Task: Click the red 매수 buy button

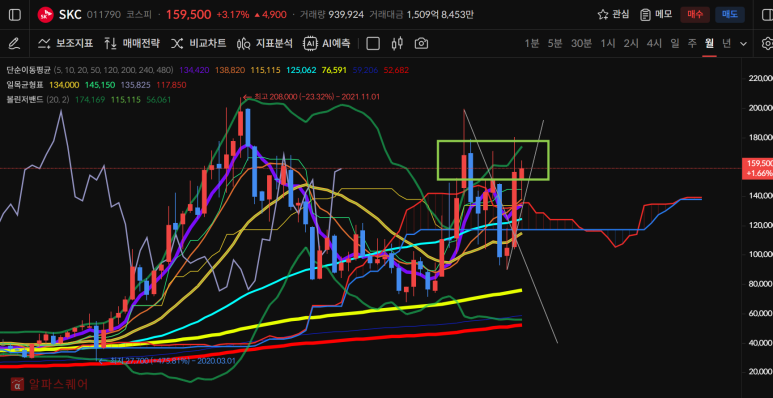Action: (x=695, y=15)
